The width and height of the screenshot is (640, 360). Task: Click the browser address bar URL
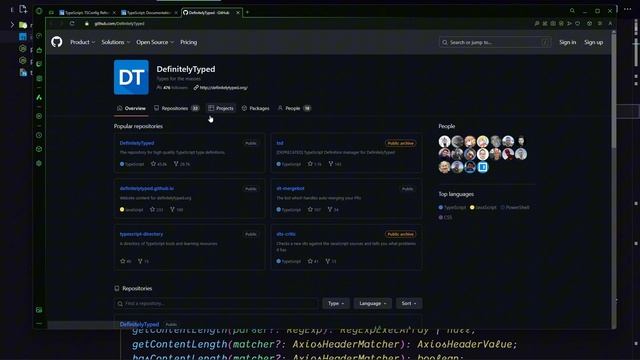point(119,24)
